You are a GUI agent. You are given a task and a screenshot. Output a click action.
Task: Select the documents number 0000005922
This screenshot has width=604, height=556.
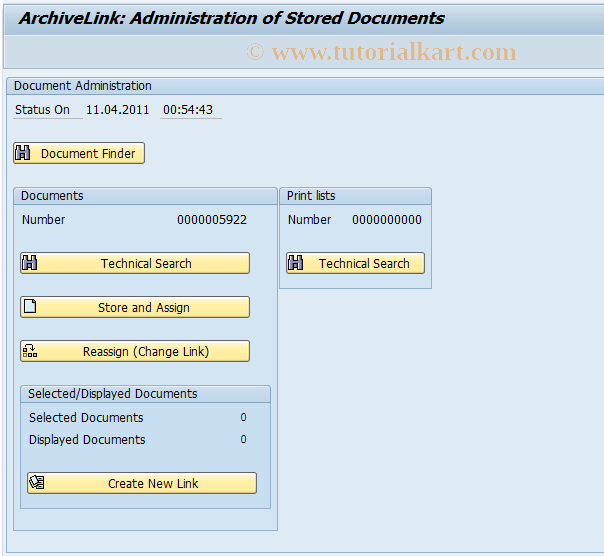(x=212, y=220)
